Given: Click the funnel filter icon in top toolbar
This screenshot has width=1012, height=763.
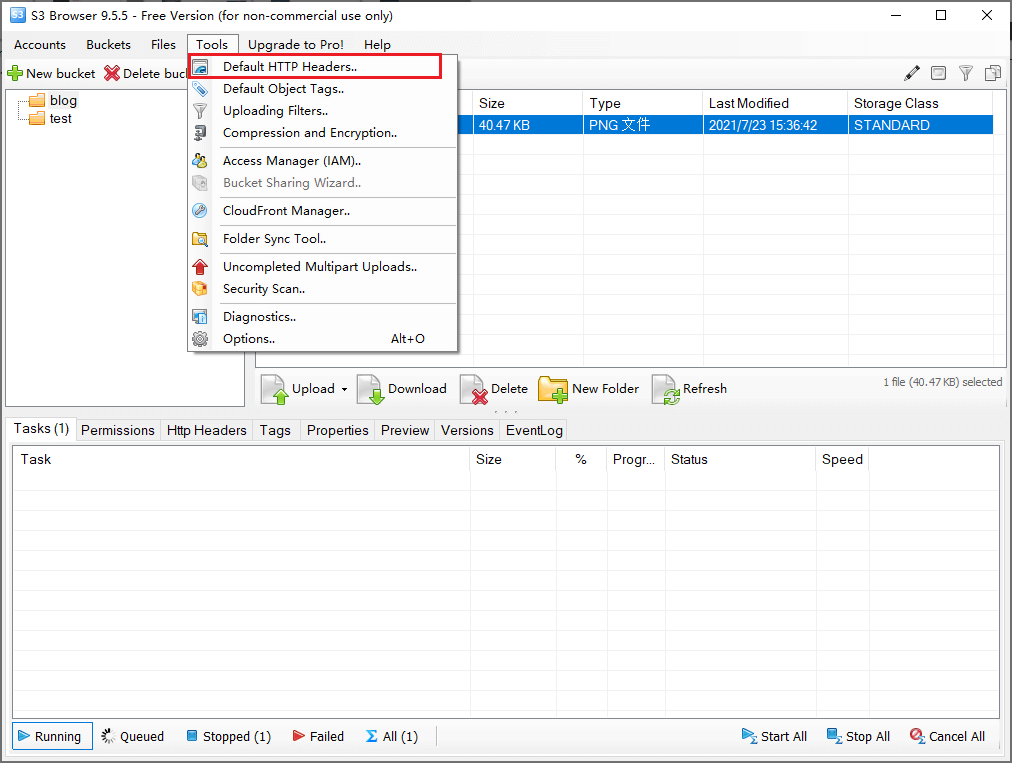Looking at the screenshot, I should (966, 73).
